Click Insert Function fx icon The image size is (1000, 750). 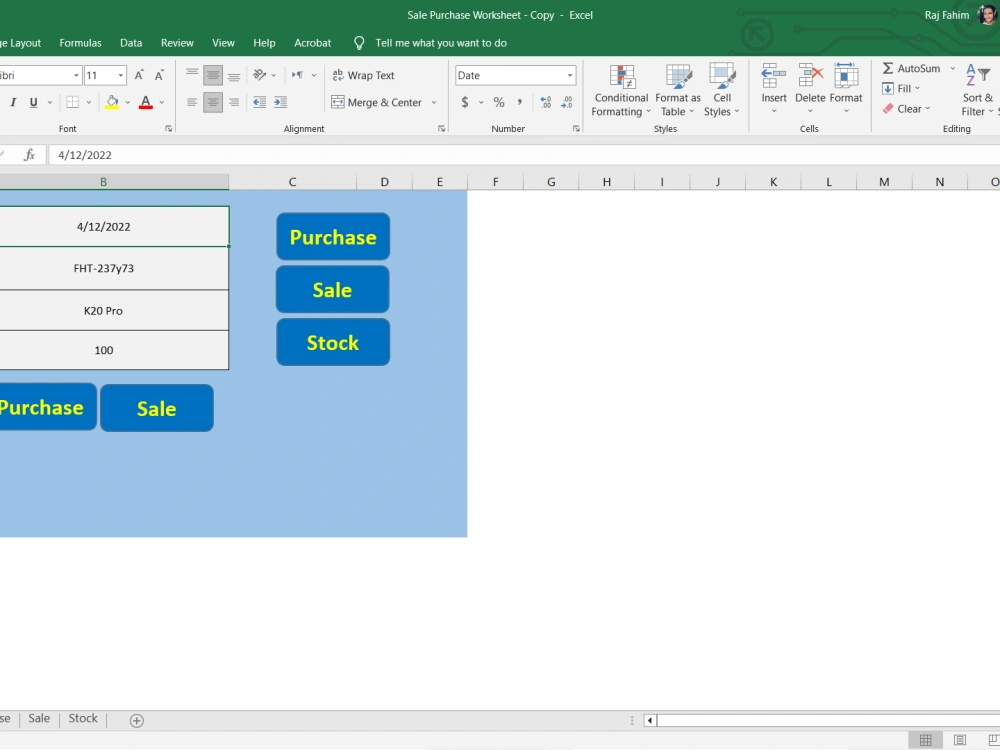[x=29, y=155]
